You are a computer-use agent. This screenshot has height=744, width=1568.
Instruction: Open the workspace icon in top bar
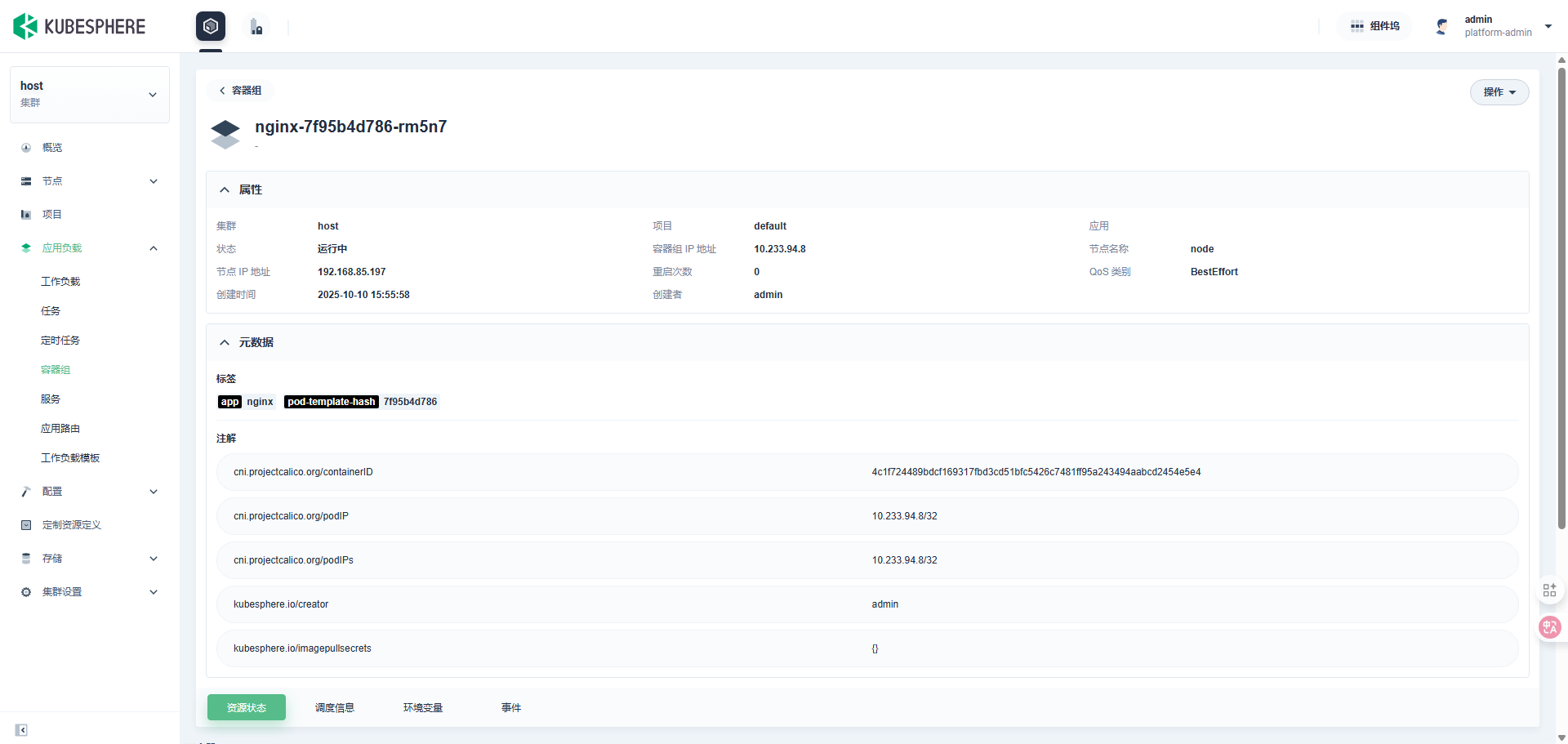click(x=256, y=27)
